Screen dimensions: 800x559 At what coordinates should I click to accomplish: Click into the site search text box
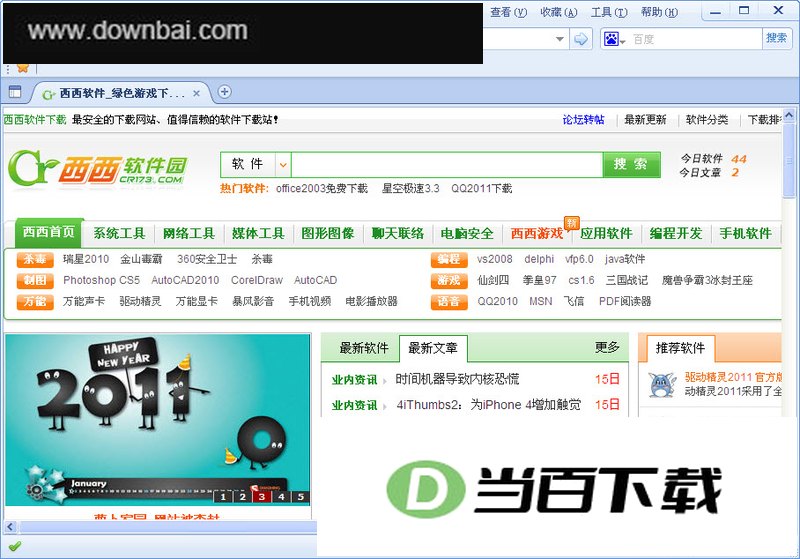pos(447,164)
